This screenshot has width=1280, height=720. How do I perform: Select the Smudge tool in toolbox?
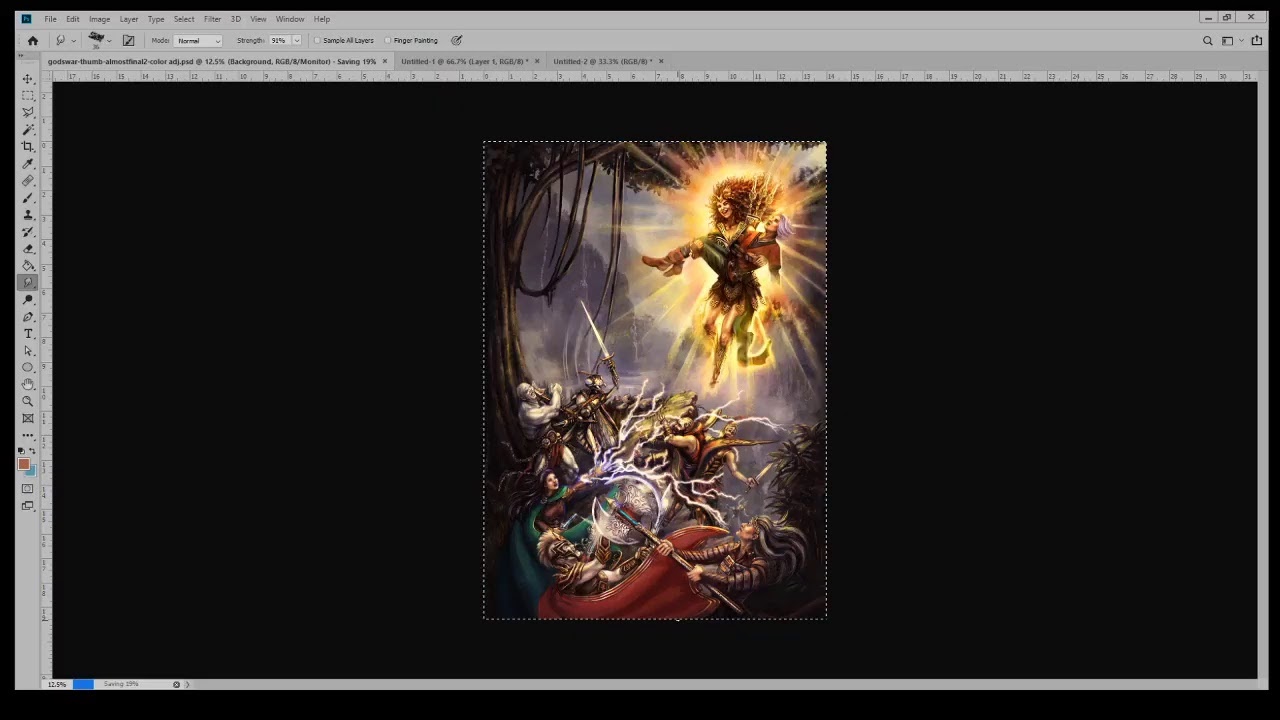pyautogui.click(x=28, y=283)
